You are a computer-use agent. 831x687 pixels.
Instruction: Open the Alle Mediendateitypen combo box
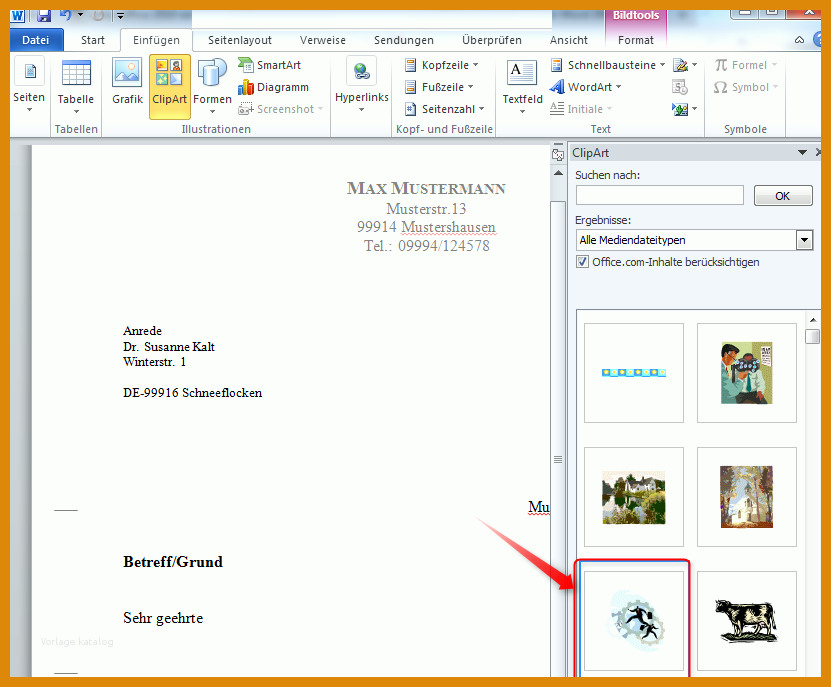coord(694,240)
